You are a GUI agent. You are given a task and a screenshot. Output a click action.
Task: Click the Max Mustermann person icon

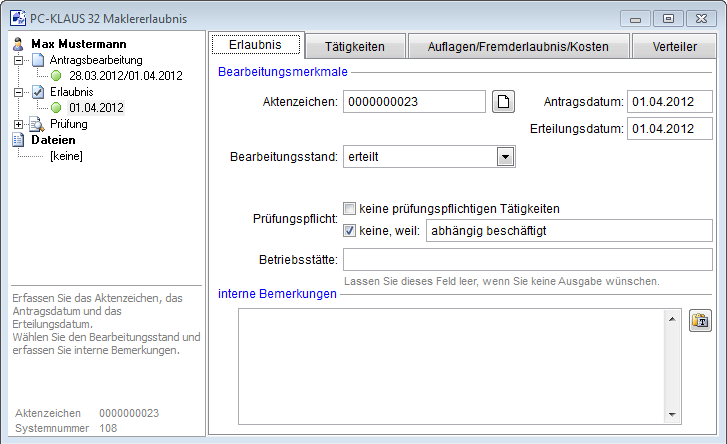click(x=17, y=44)
